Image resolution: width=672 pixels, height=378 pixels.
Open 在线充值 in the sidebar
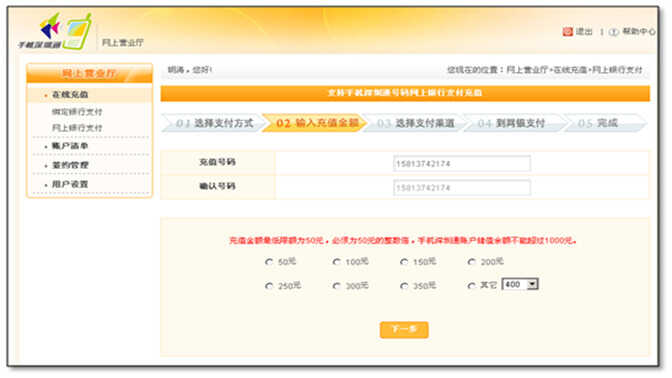tap(70, 95)
